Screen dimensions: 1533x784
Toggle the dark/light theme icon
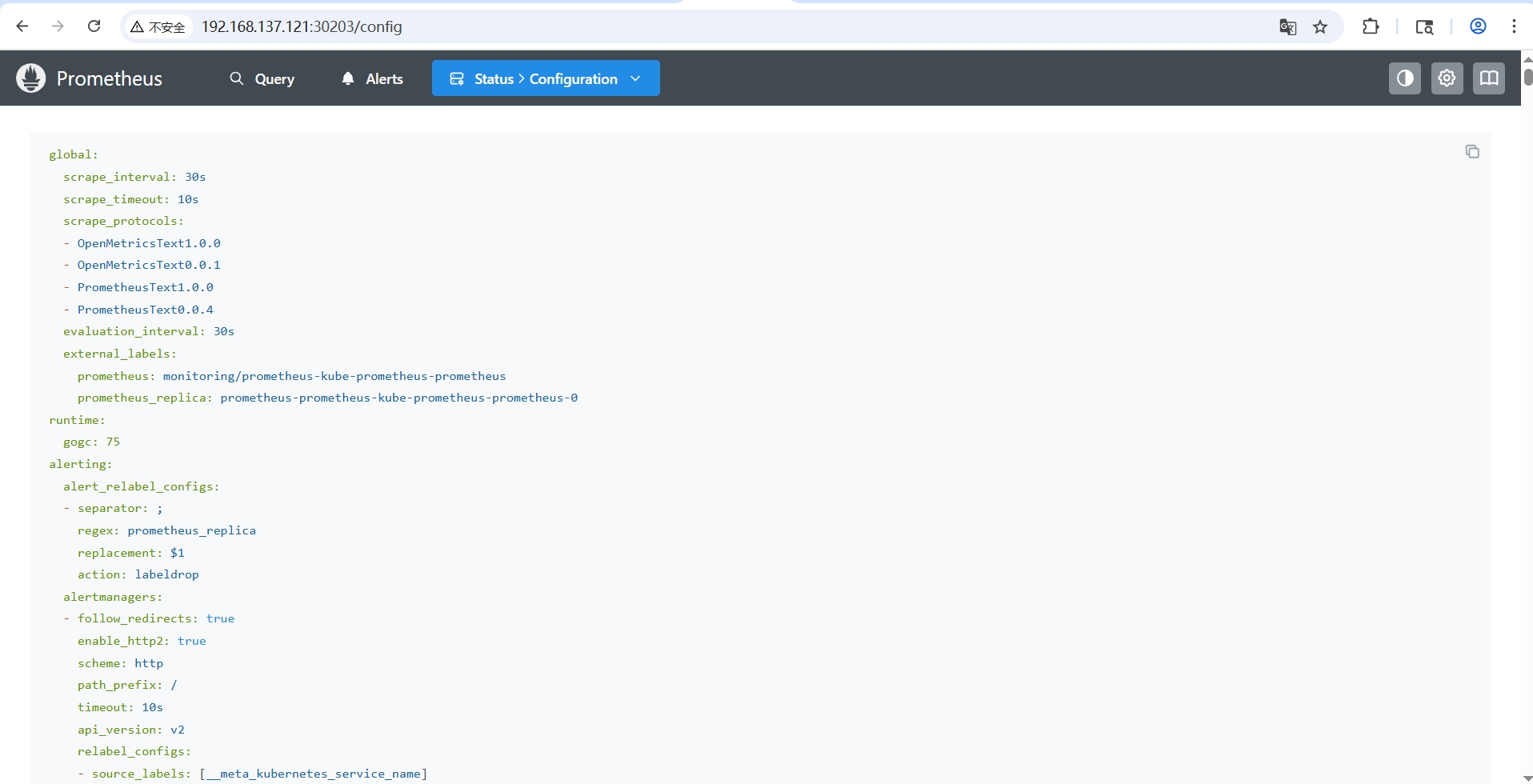click(x=1404, y=78)
